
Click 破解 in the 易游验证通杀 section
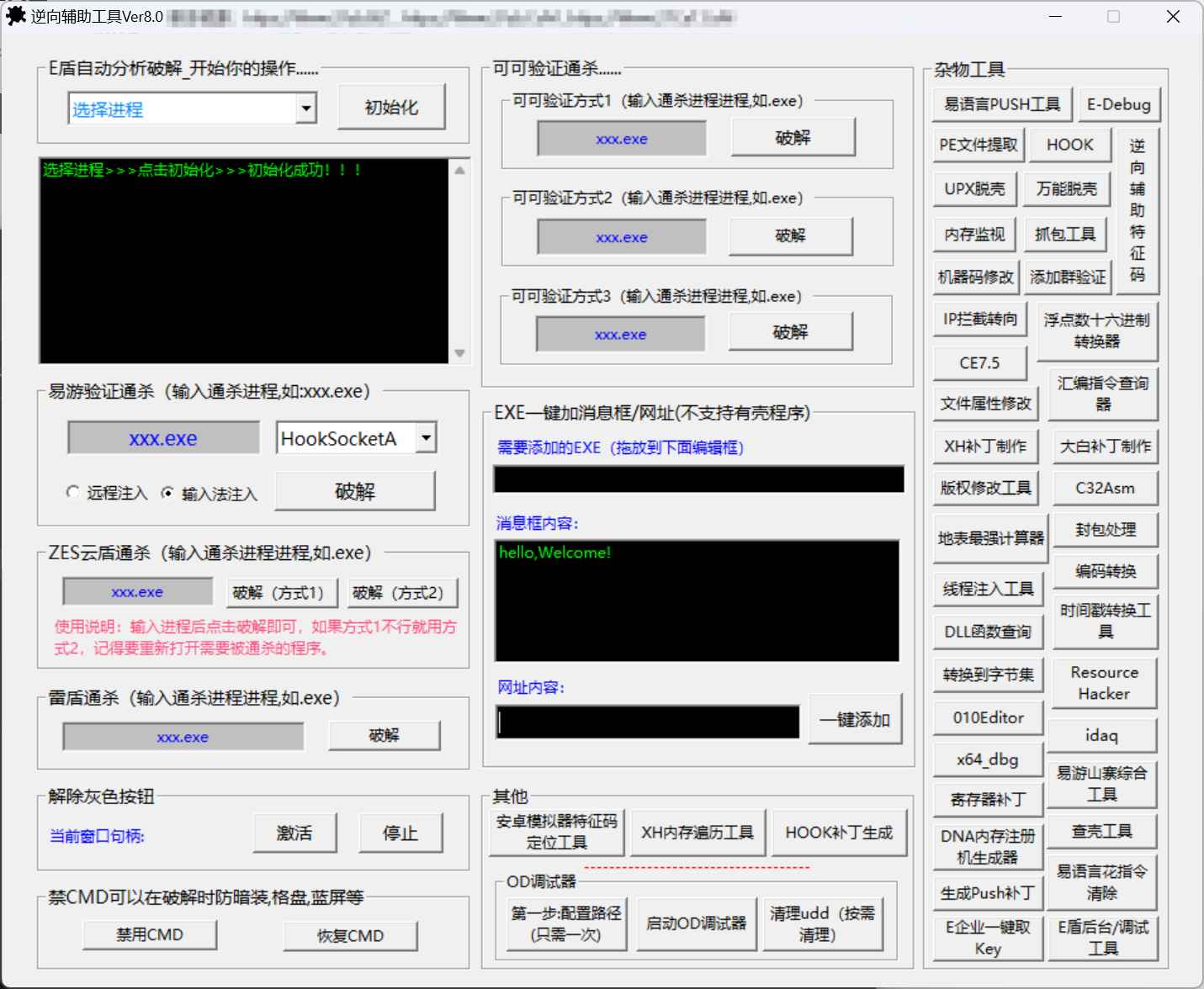tap(354, 491)
